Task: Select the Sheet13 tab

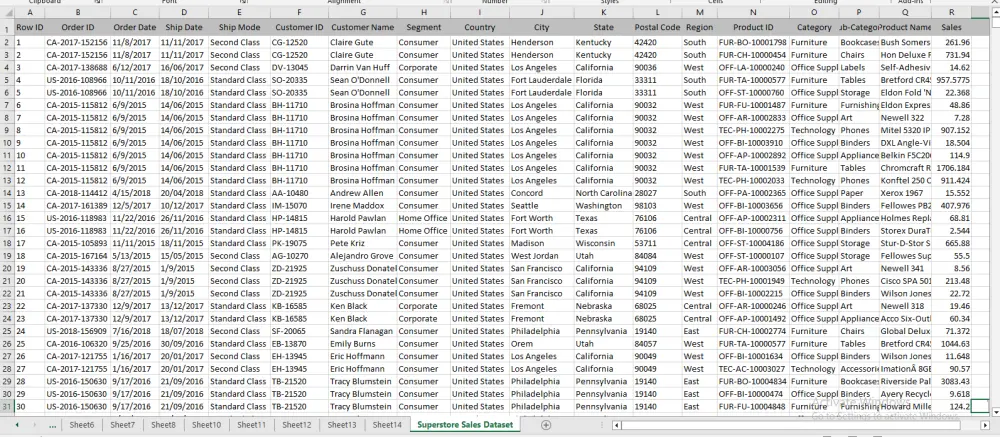Action: (x=342, y=425)
